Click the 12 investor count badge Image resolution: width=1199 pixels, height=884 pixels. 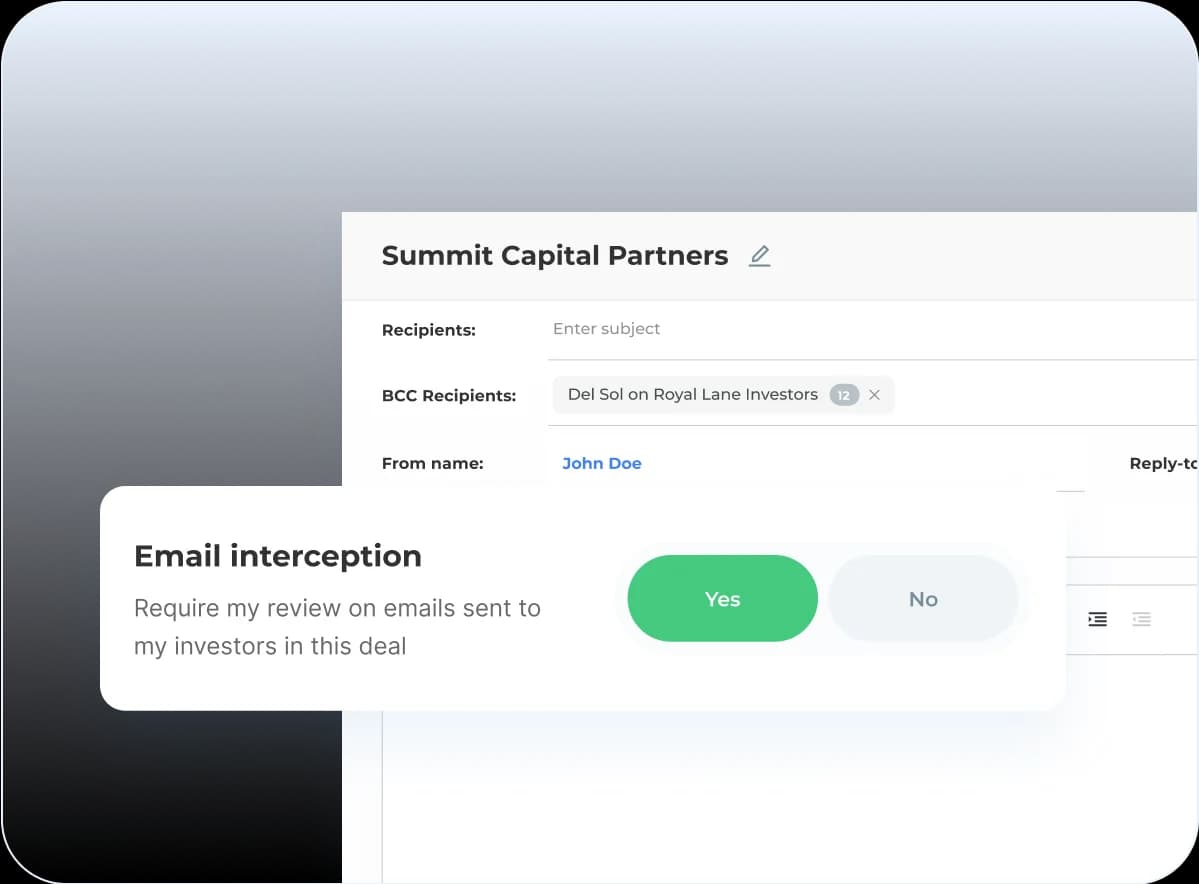(843, 395)
